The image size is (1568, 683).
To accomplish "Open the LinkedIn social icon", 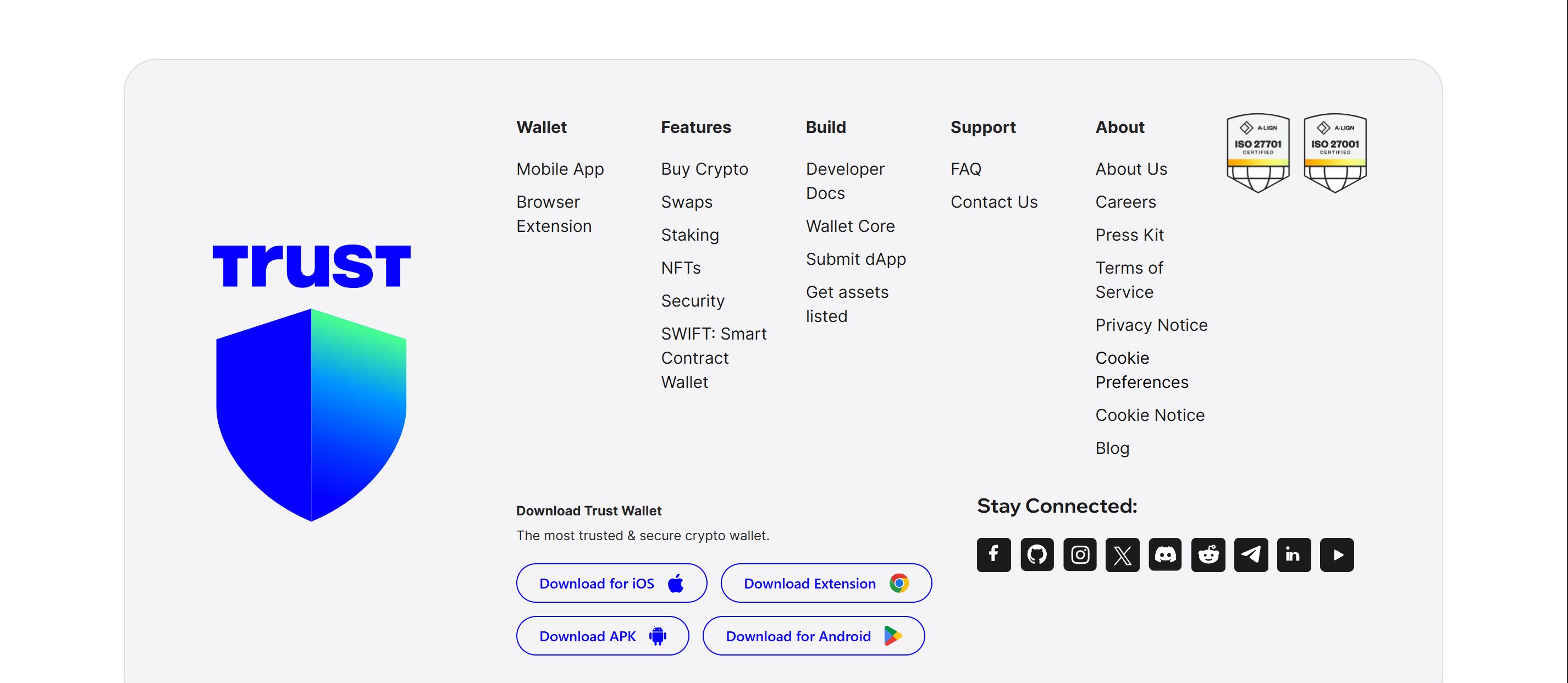I will click(1294, 554).
